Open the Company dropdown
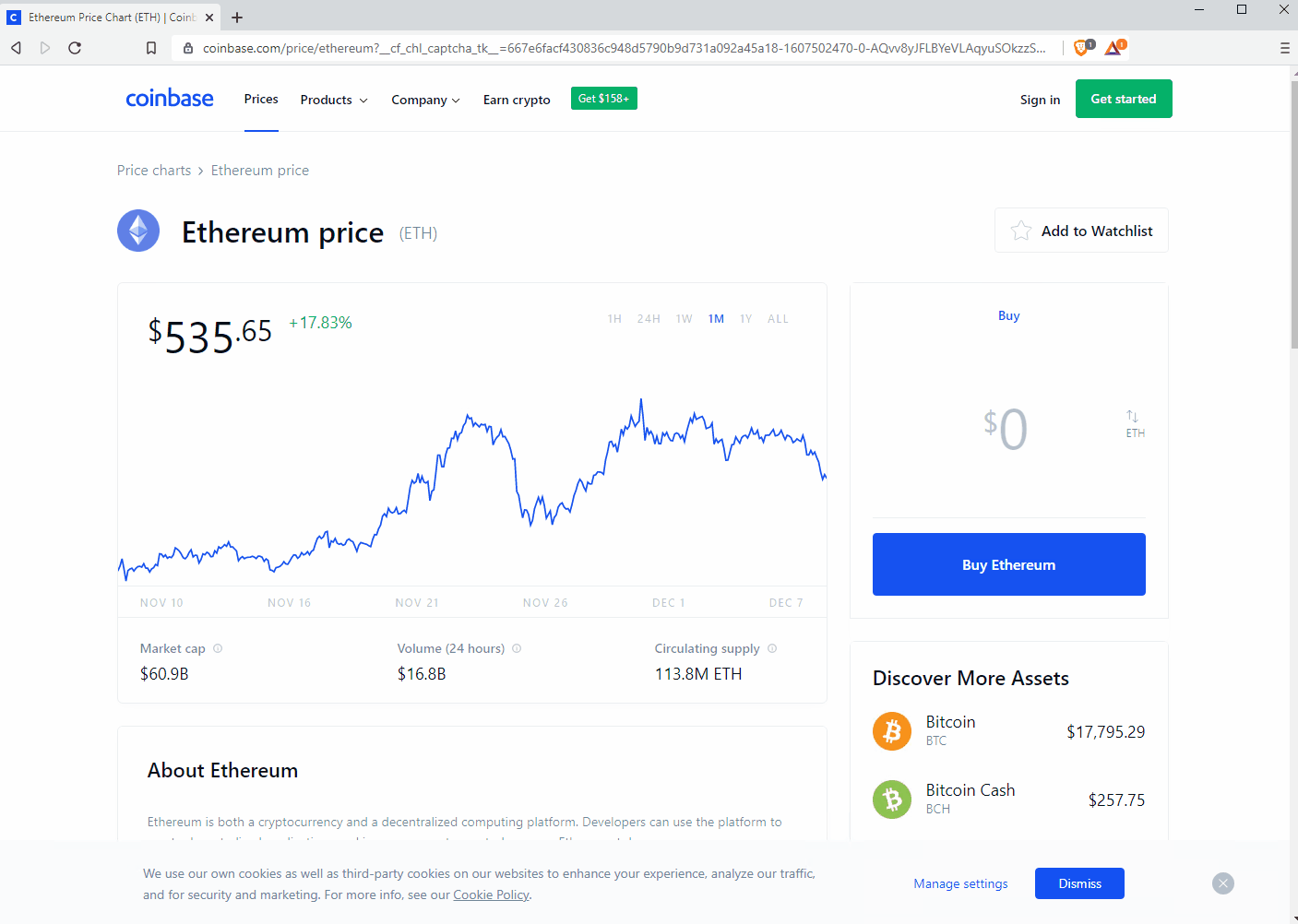1298x924 pixels. click(x=424, y=99)
